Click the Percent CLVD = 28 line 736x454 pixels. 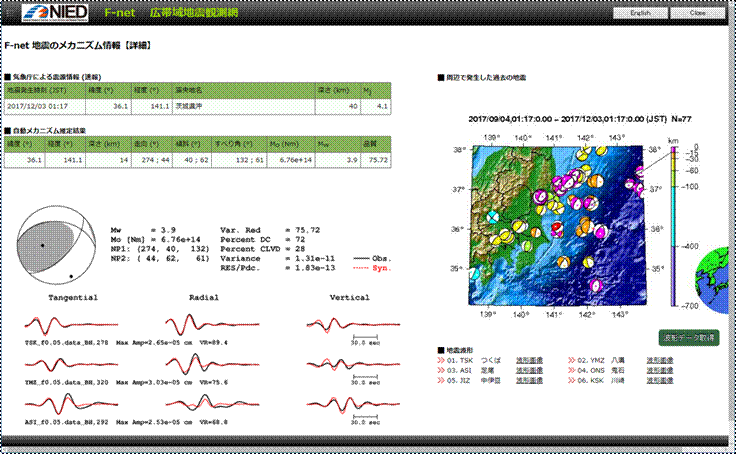pyautogui.click(x=263, y=249)
